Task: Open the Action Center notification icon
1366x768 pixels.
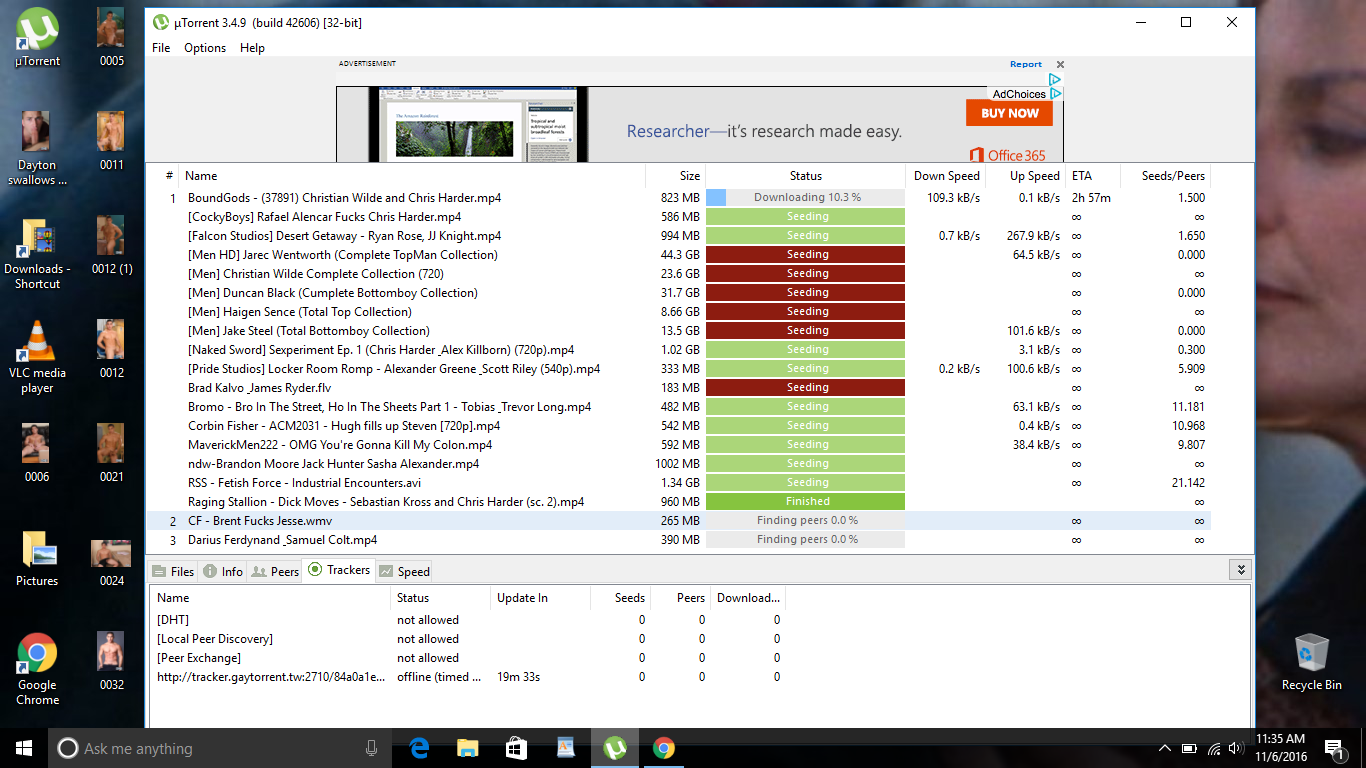Action: (1333, 748)
